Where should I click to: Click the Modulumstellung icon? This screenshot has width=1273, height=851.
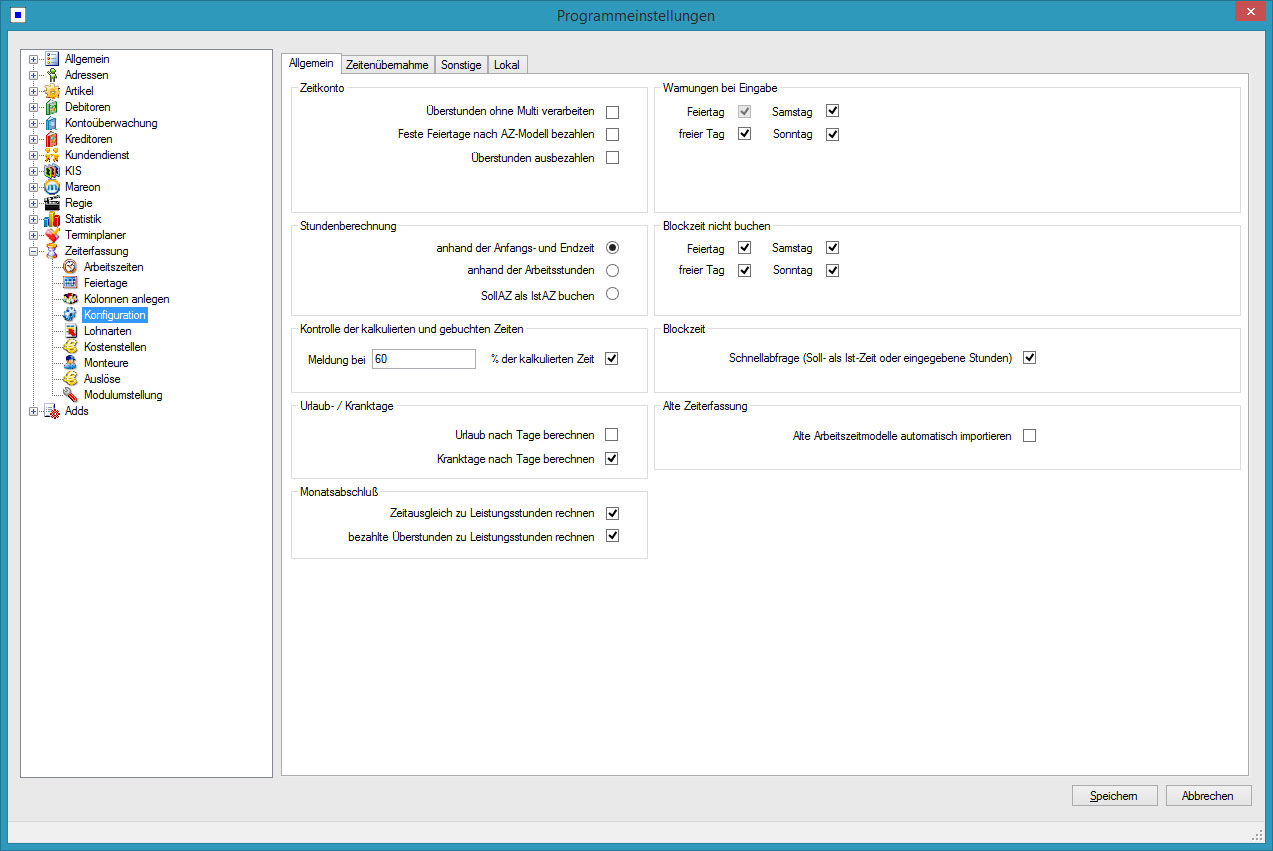coord(70,395)
